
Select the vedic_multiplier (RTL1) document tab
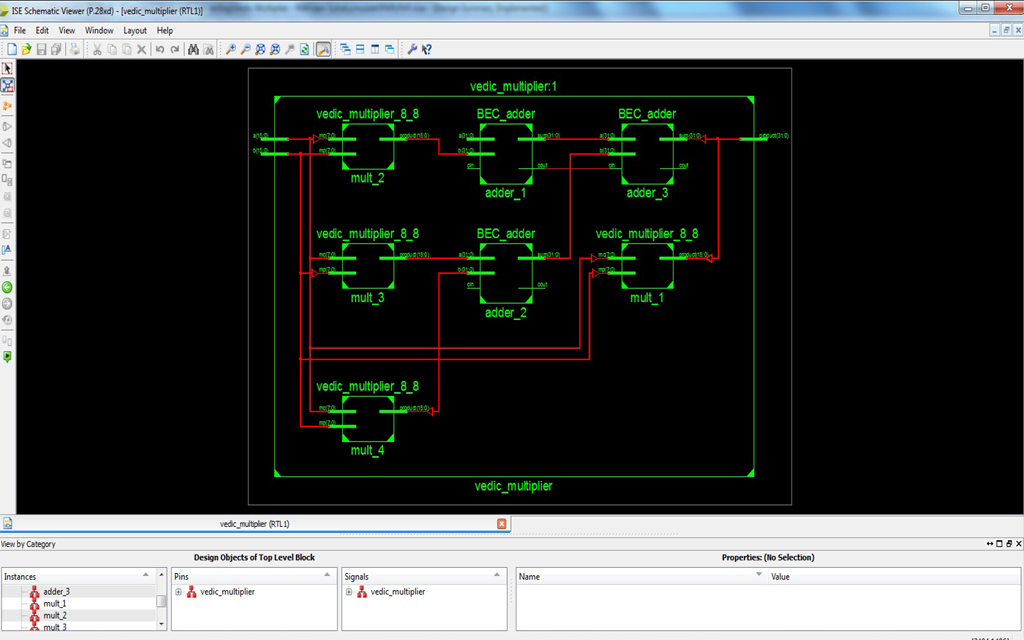255,524
